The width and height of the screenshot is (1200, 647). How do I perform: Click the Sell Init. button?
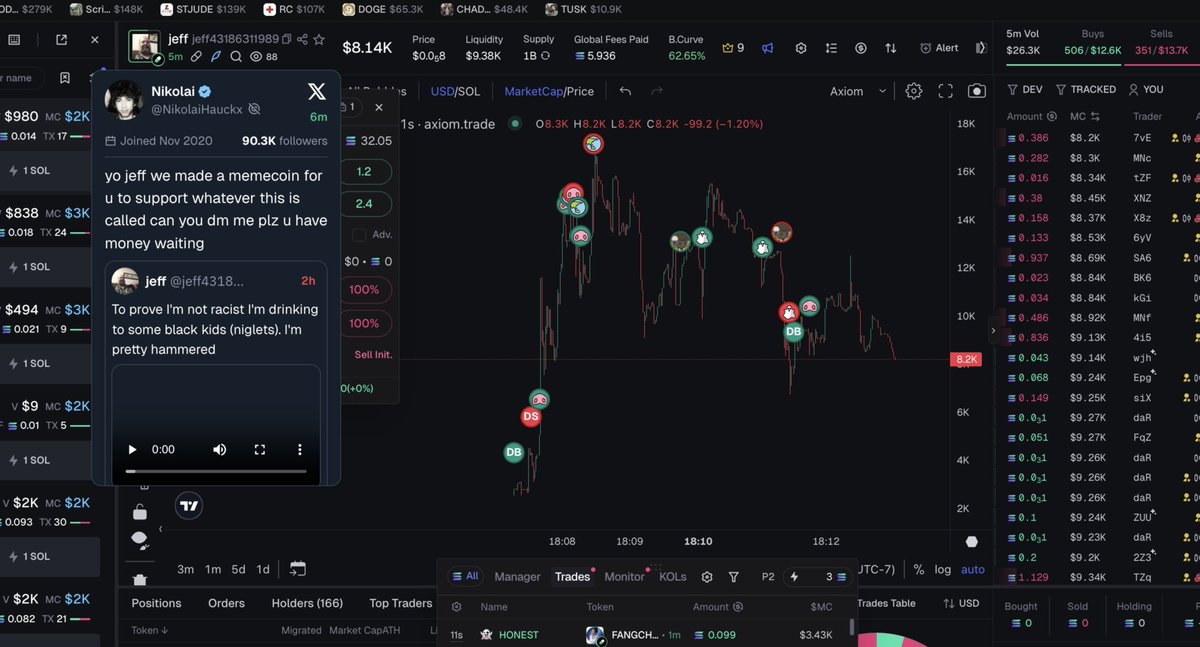[x=373, y=355]
